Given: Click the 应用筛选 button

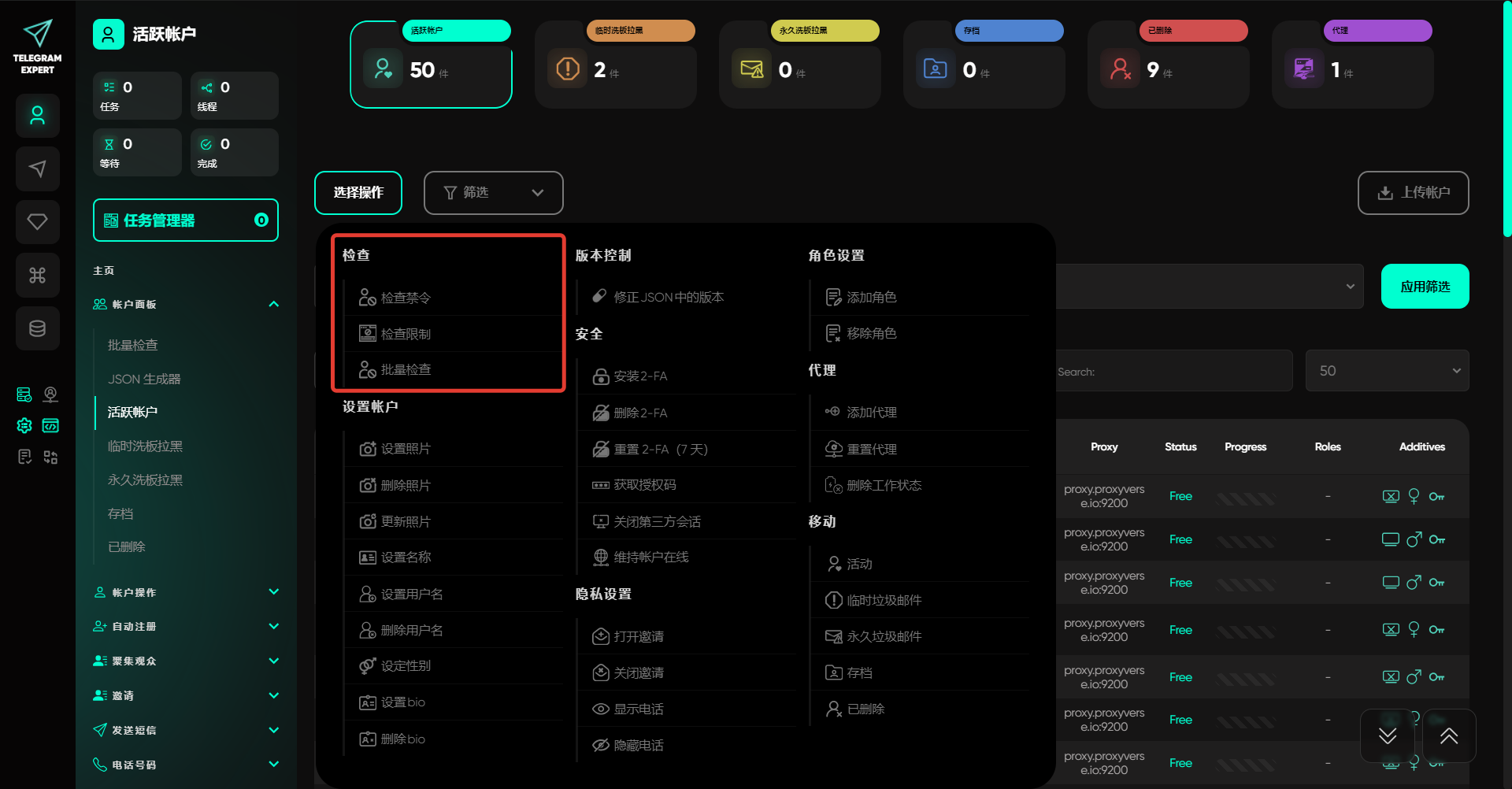Looking at the screenshot, I should tap(1424, 287).
